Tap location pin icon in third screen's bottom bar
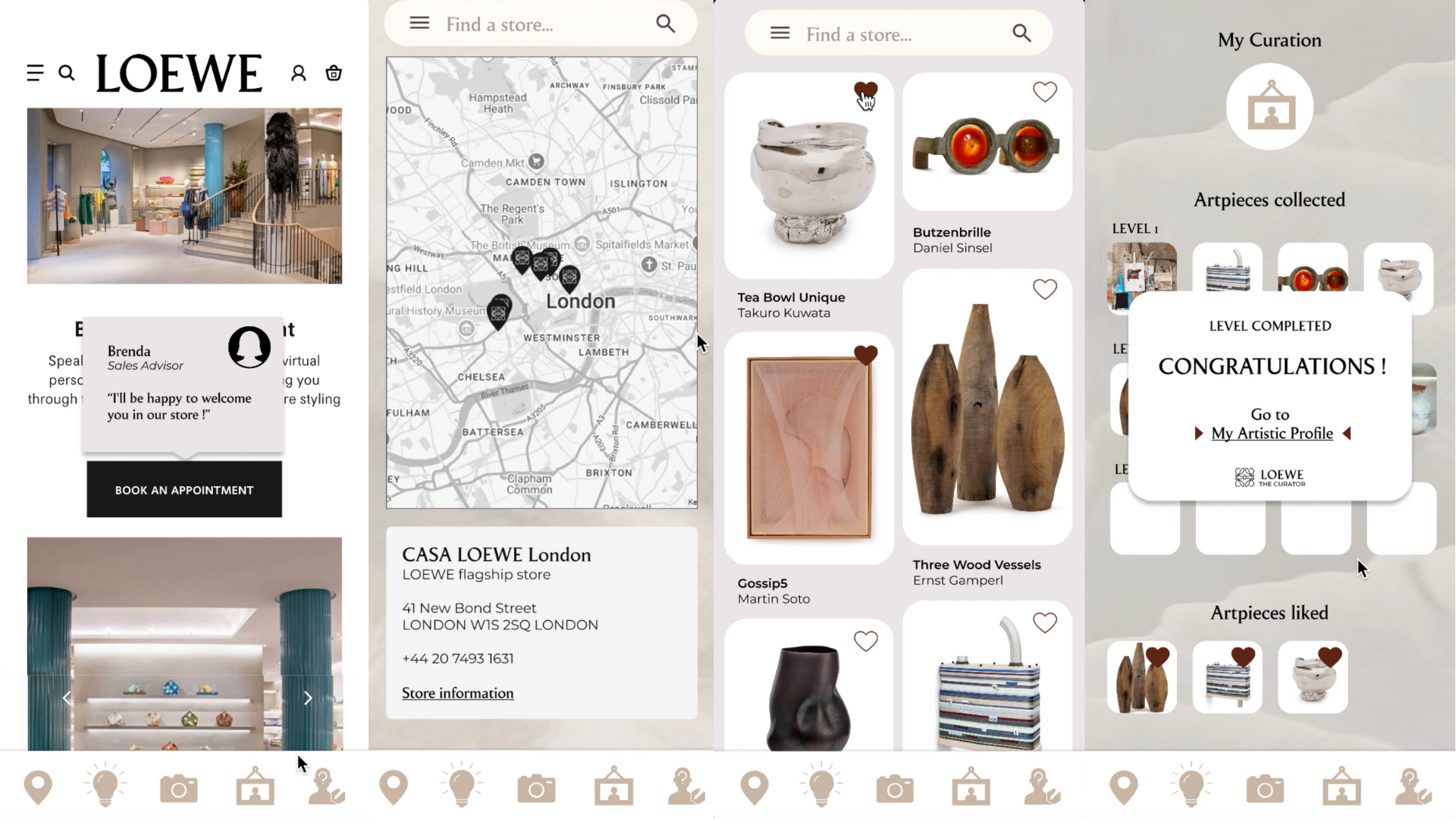Viewport: 1456px width, 819px height. [755, 788]
